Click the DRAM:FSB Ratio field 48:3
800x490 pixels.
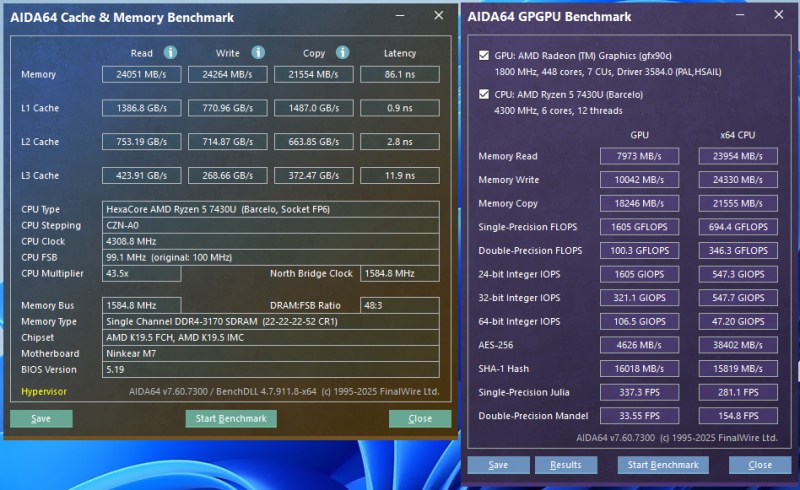400,305
